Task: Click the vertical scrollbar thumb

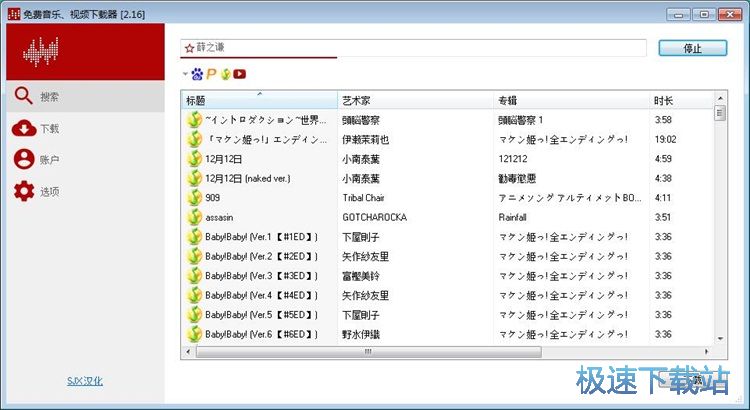Action: coord(720,113)
